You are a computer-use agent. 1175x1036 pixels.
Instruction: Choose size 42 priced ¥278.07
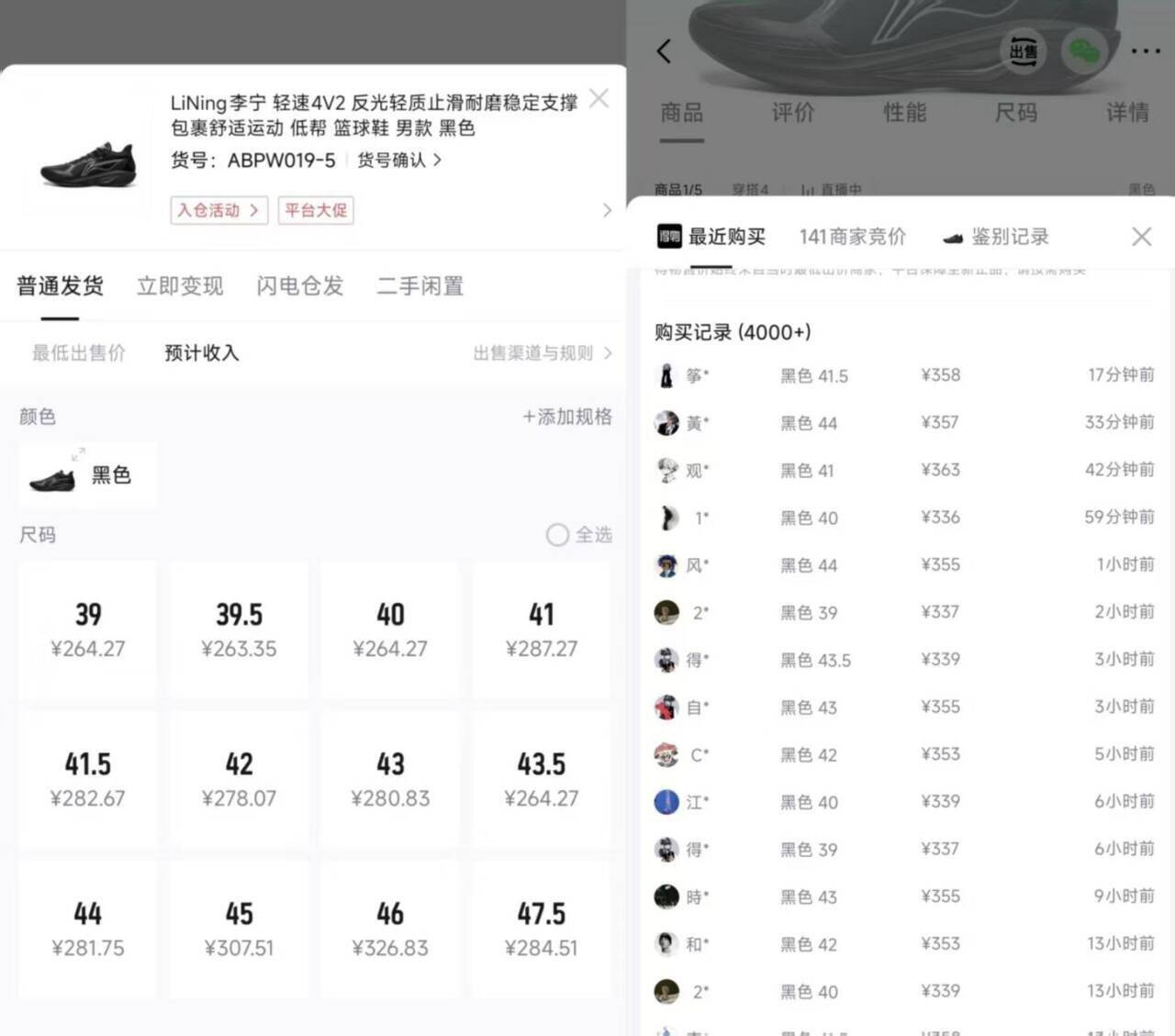[239, 780]
